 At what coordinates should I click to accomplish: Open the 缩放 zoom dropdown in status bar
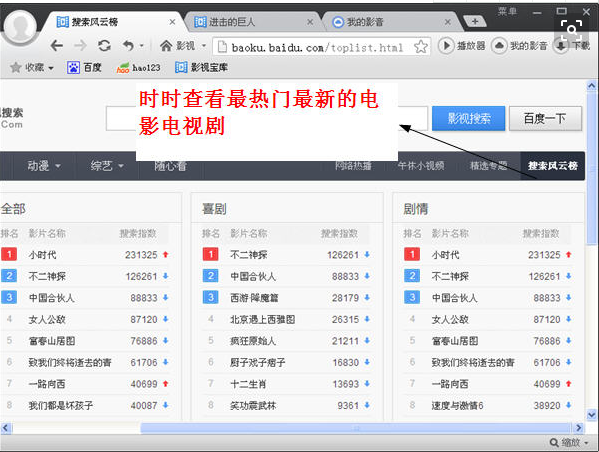tap(569, 443)
